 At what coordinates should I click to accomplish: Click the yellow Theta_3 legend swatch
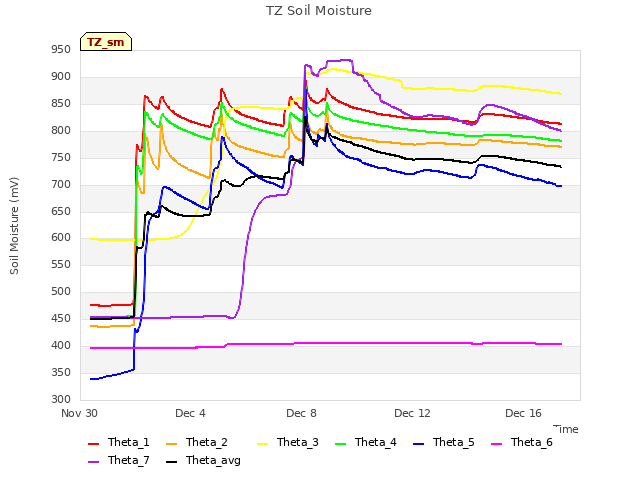262,444
